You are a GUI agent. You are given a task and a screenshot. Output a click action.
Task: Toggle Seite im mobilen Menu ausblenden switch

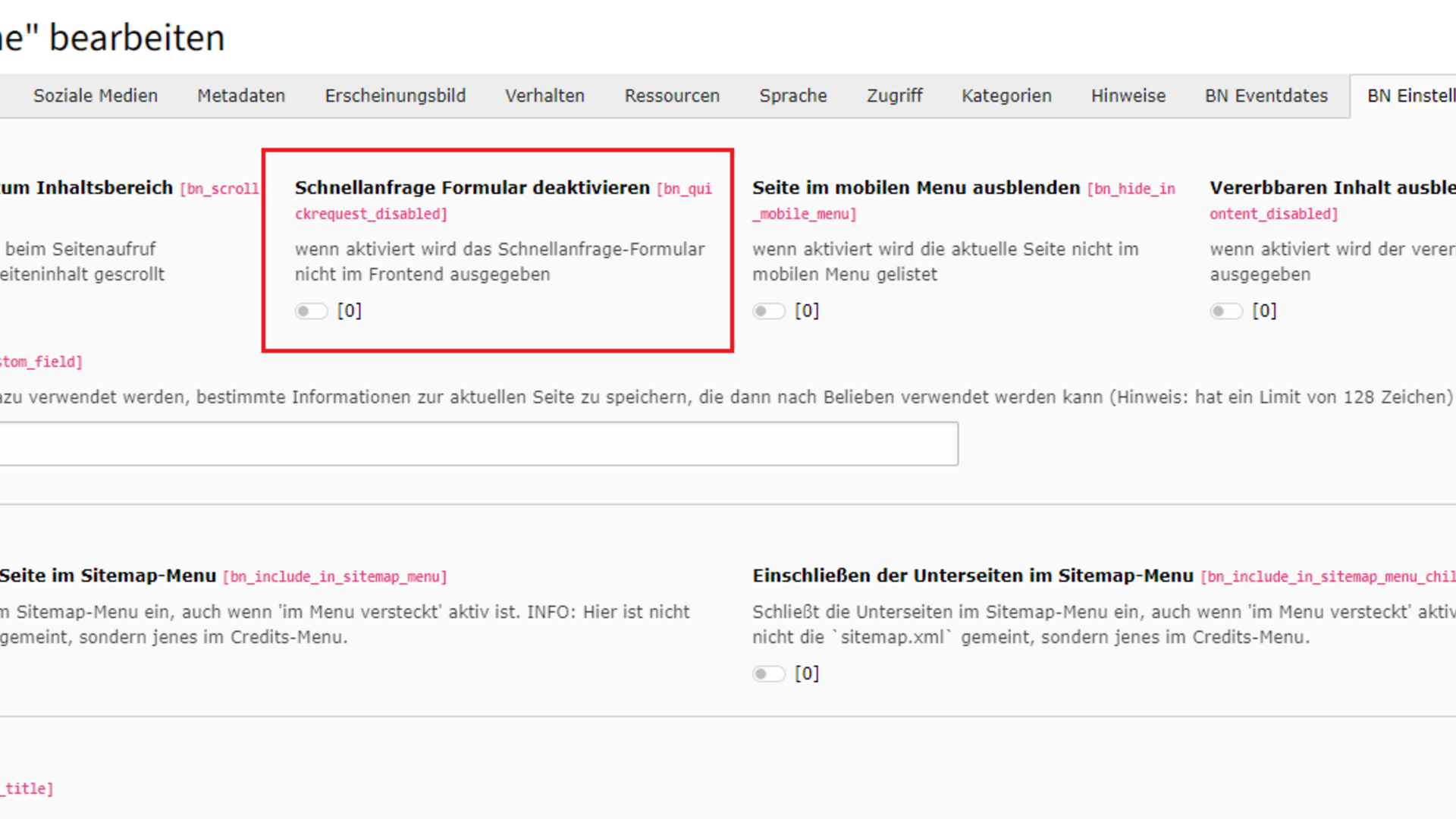tap(768, 311)
